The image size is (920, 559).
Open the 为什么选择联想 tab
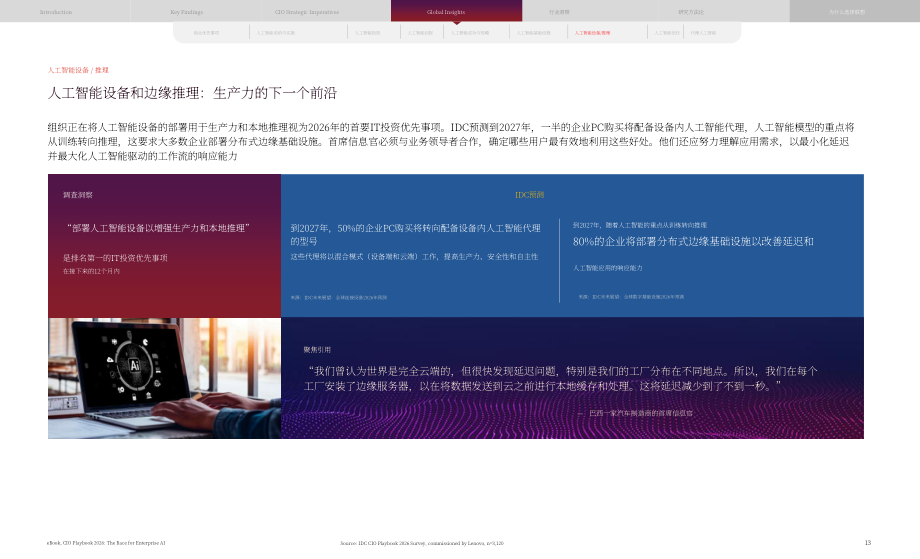point(847,12)
